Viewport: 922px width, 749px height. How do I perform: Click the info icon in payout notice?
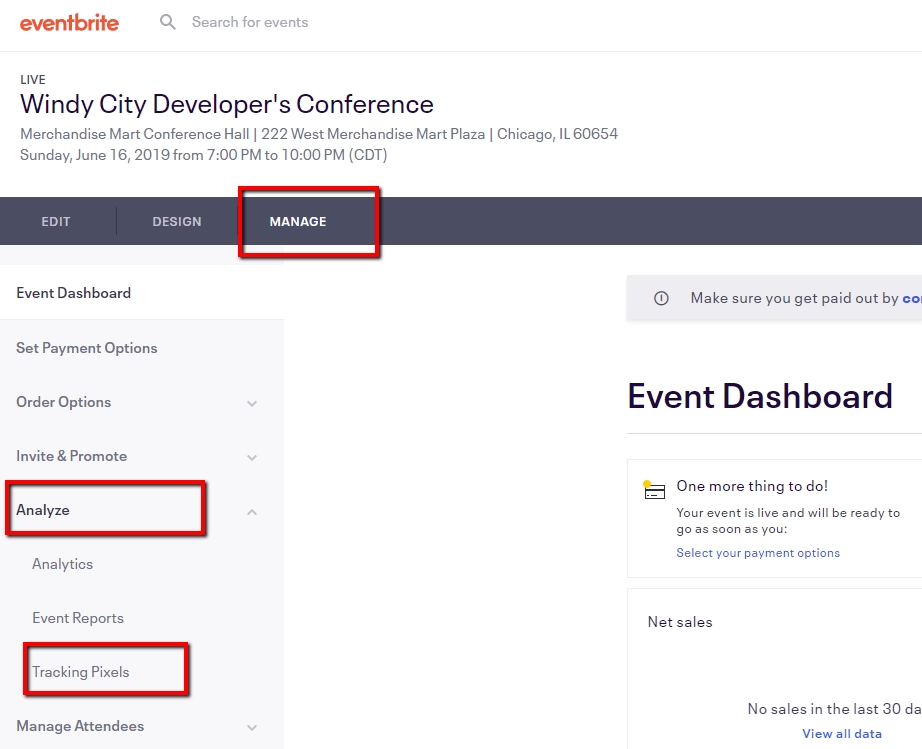coord(662,298)
